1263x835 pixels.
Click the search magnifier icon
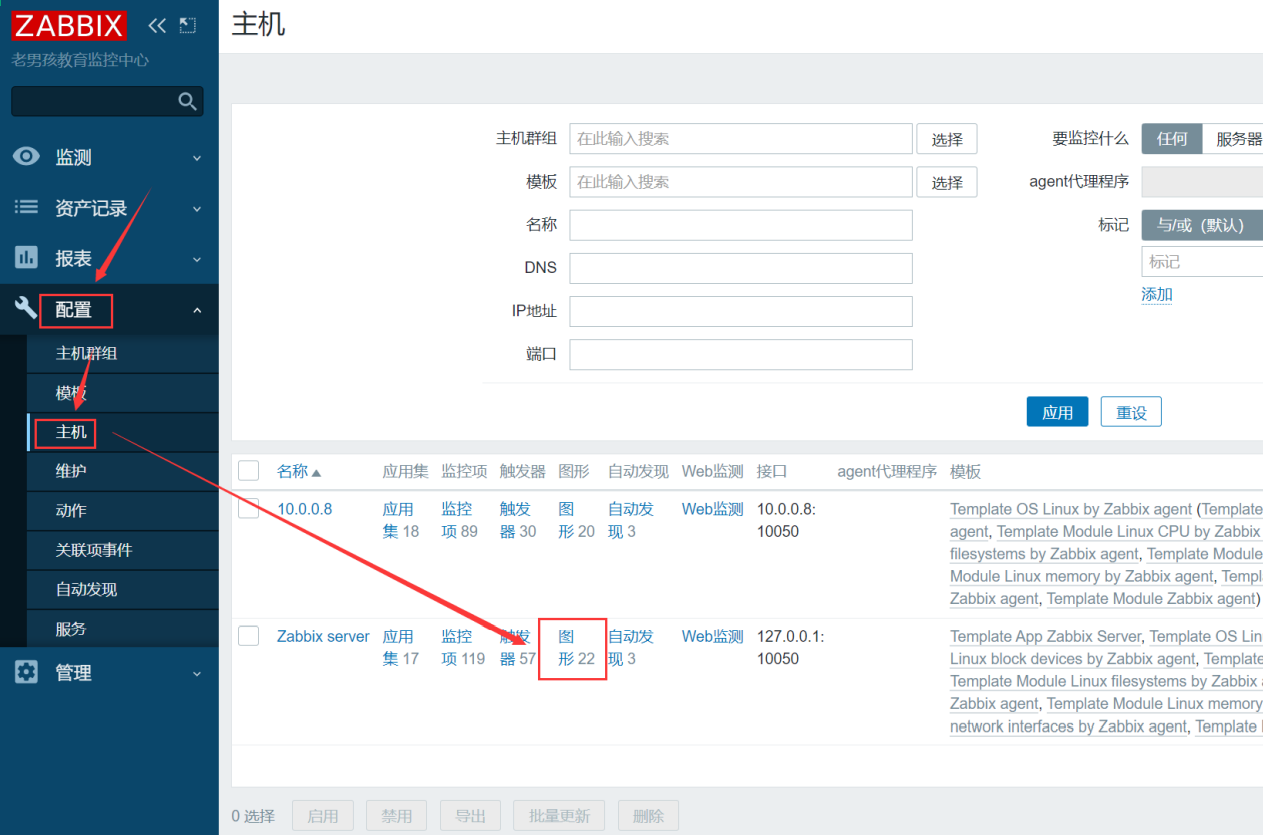click(x=187, y=101)
